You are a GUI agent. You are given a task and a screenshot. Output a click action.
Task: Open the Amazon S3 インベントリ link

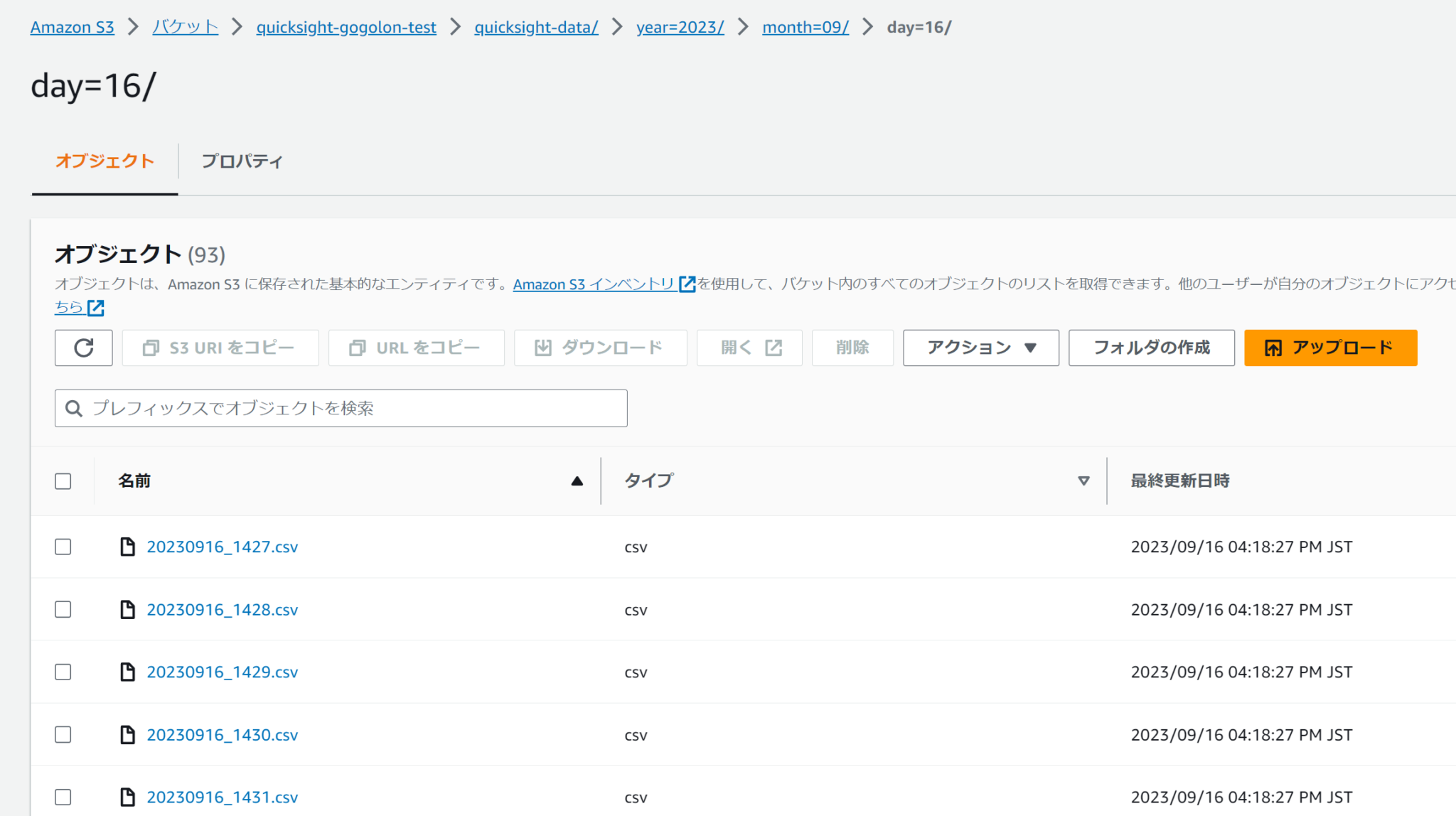pyautogui.click(x=594, y=284)
